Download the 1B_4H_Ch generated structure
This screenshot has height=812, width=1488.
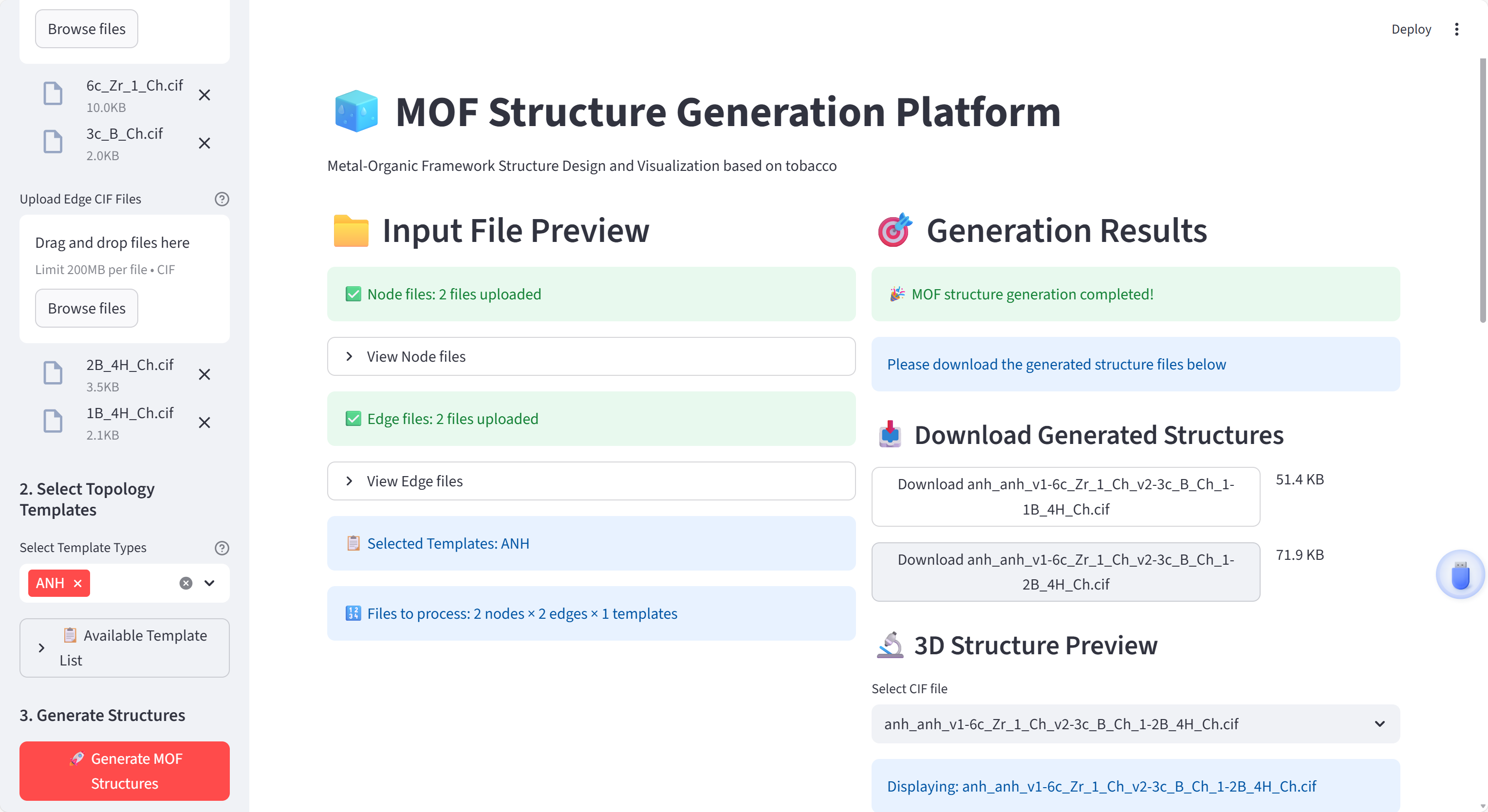1065,497
